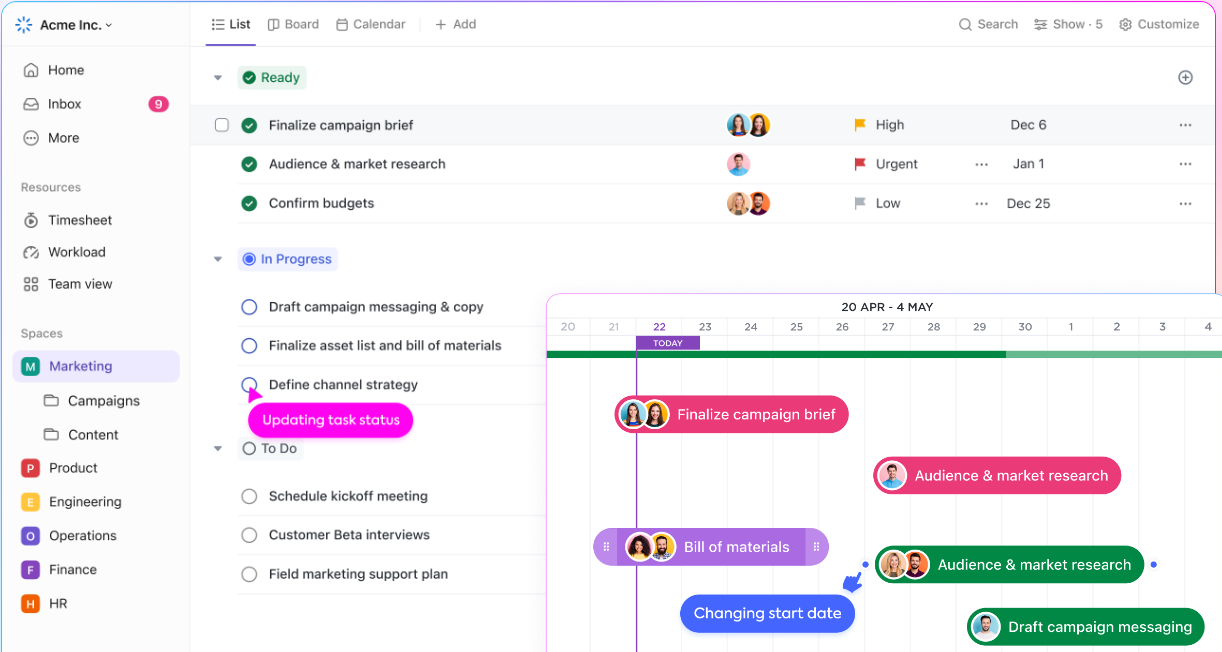
Task: Check the Finalize campaign brief checkbox
Action: [x=222, y=125]
